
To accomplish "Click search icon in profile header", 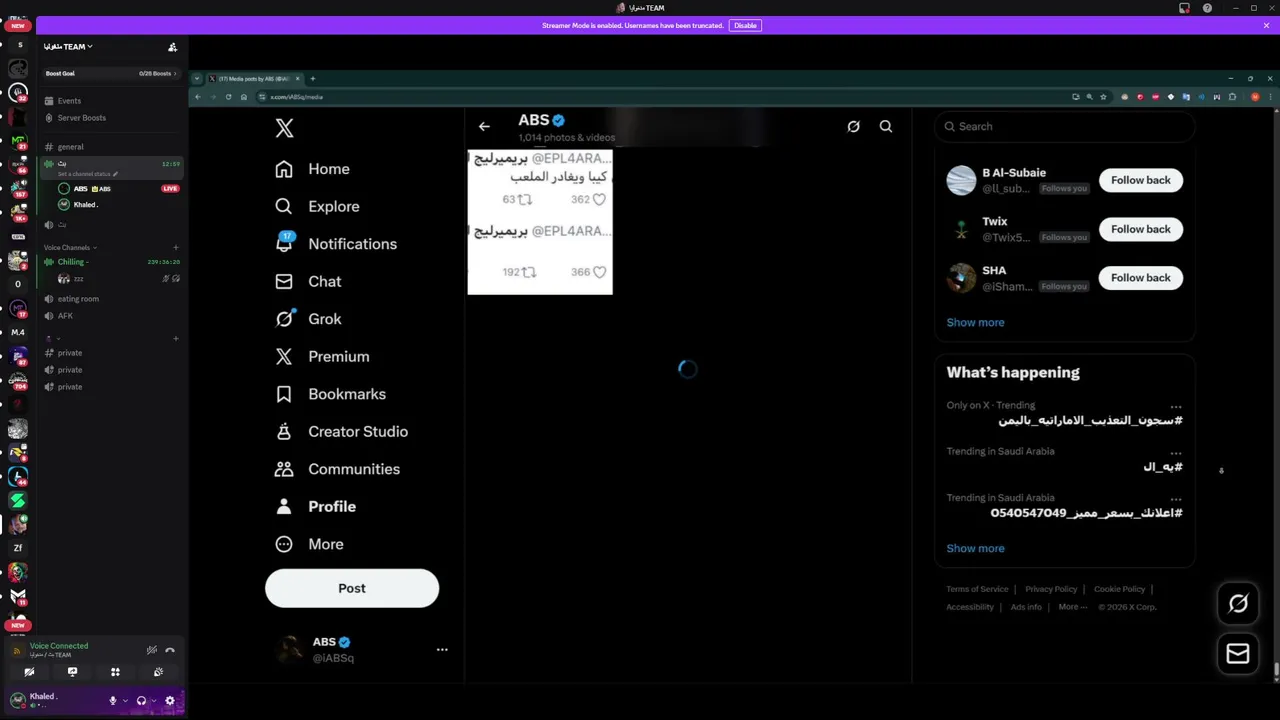I will pyautogui.click(x=886, y=127).
